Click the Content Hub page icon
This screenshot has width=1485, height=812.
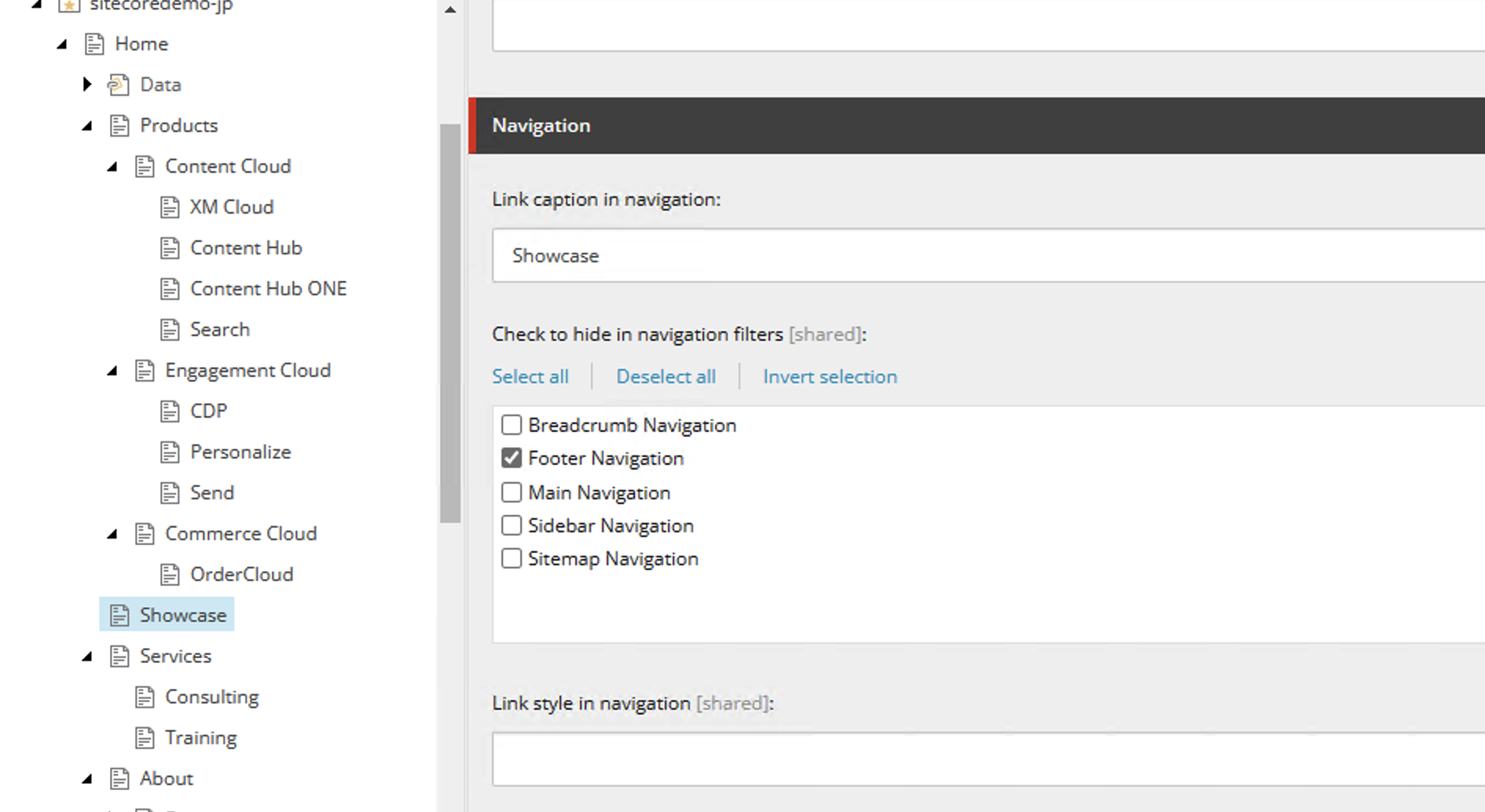[170, 248]
